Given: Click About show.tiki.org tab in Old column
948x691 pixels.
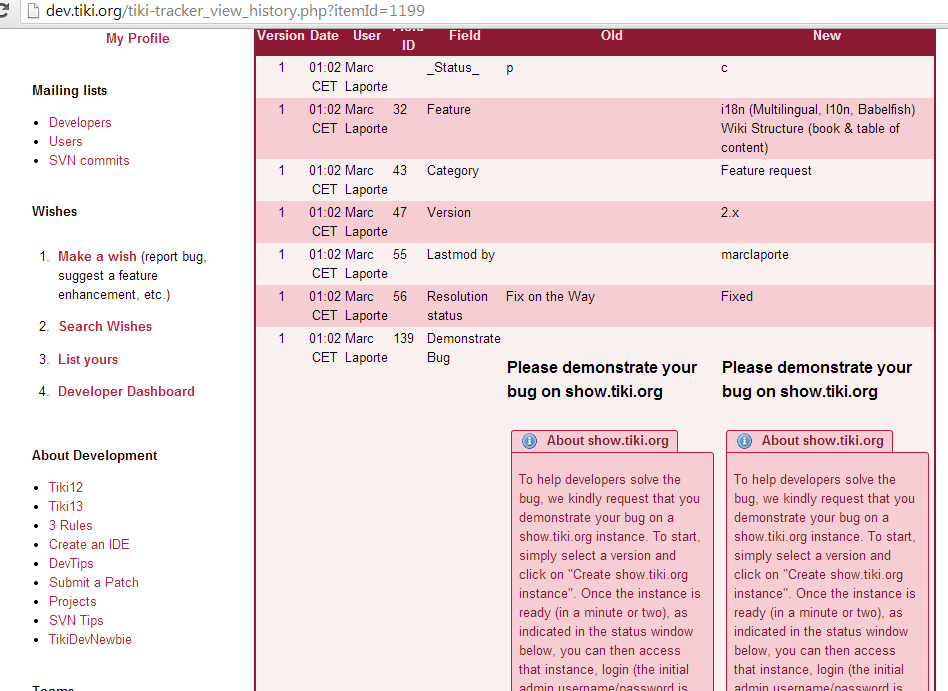Looking at the screenshot, I should point(594,441).
